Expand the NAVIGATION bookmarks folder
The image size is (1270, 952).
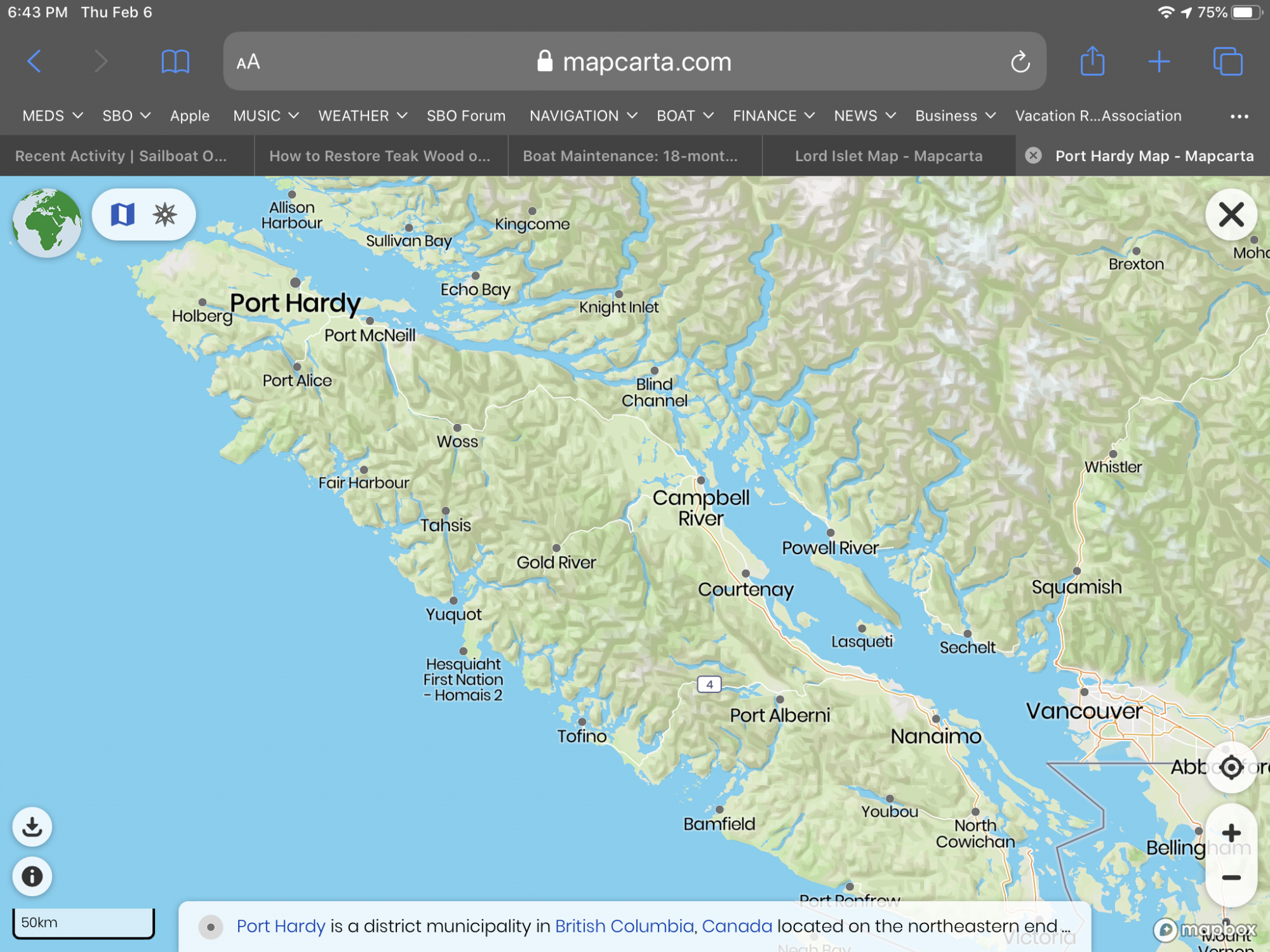(x=583, y=116)
